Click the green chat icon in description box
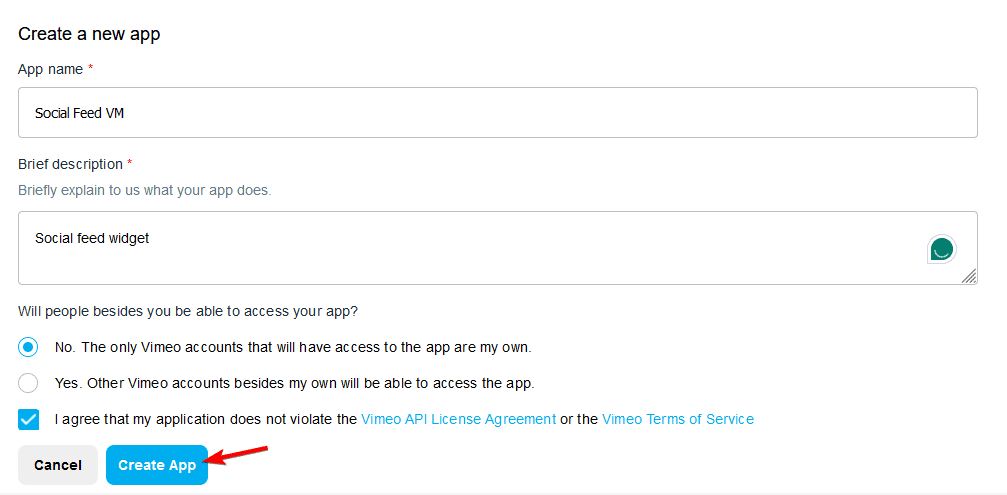Viewport: 1007px width, 495px height. point(941,249)
